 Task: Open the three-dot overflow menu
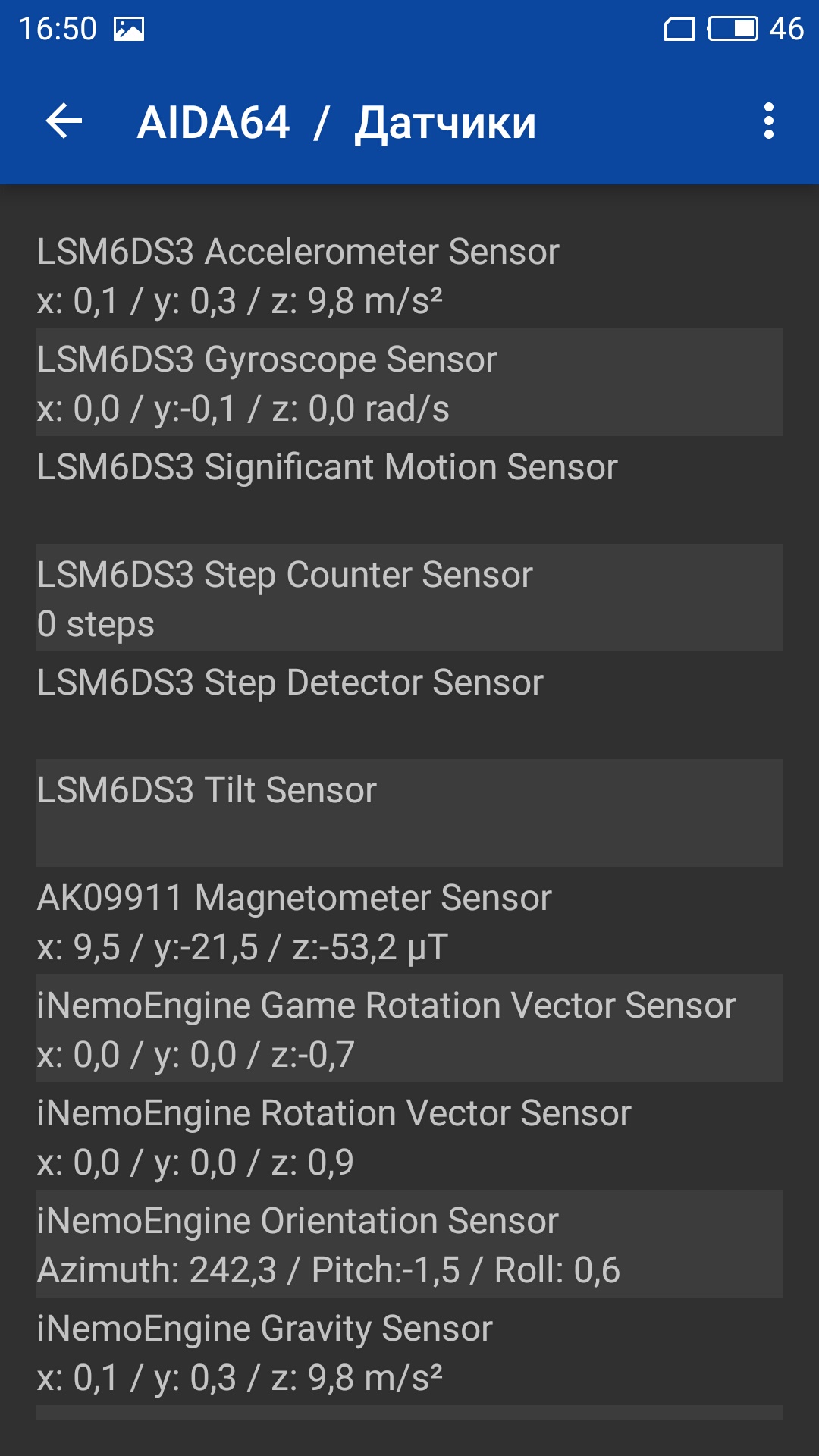coord(769,121)
